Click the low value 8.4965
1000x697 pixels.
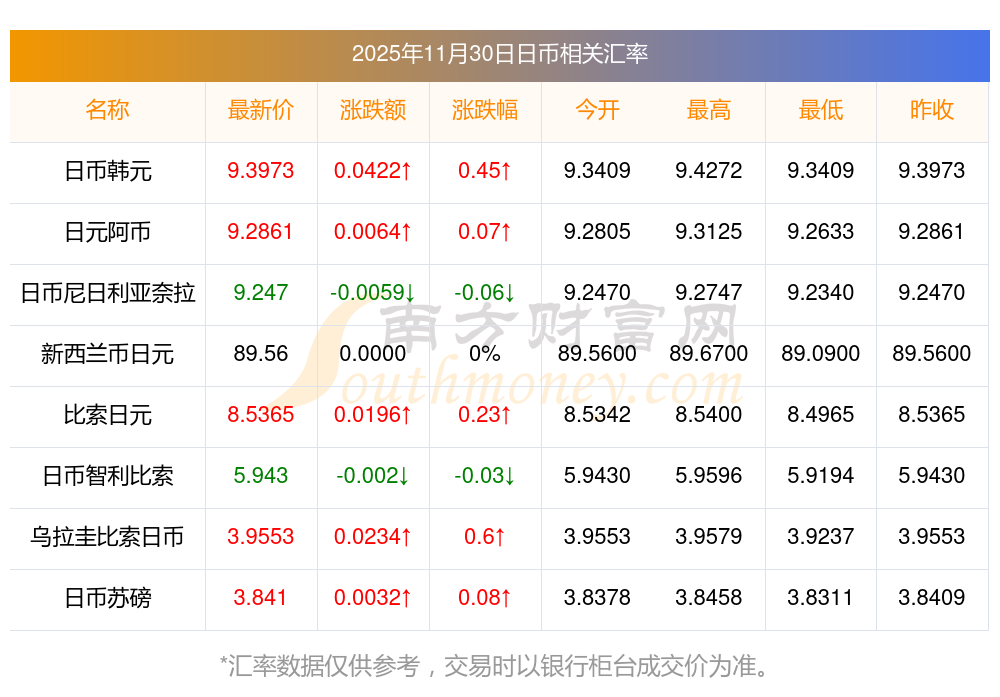tap(821, 415)
